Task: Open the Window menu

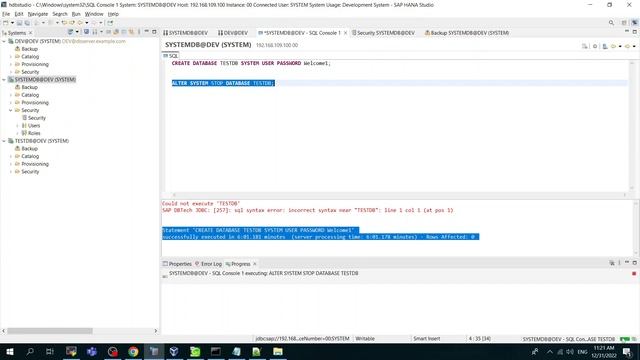Action: pyautogui.click(x=94, y=14)
